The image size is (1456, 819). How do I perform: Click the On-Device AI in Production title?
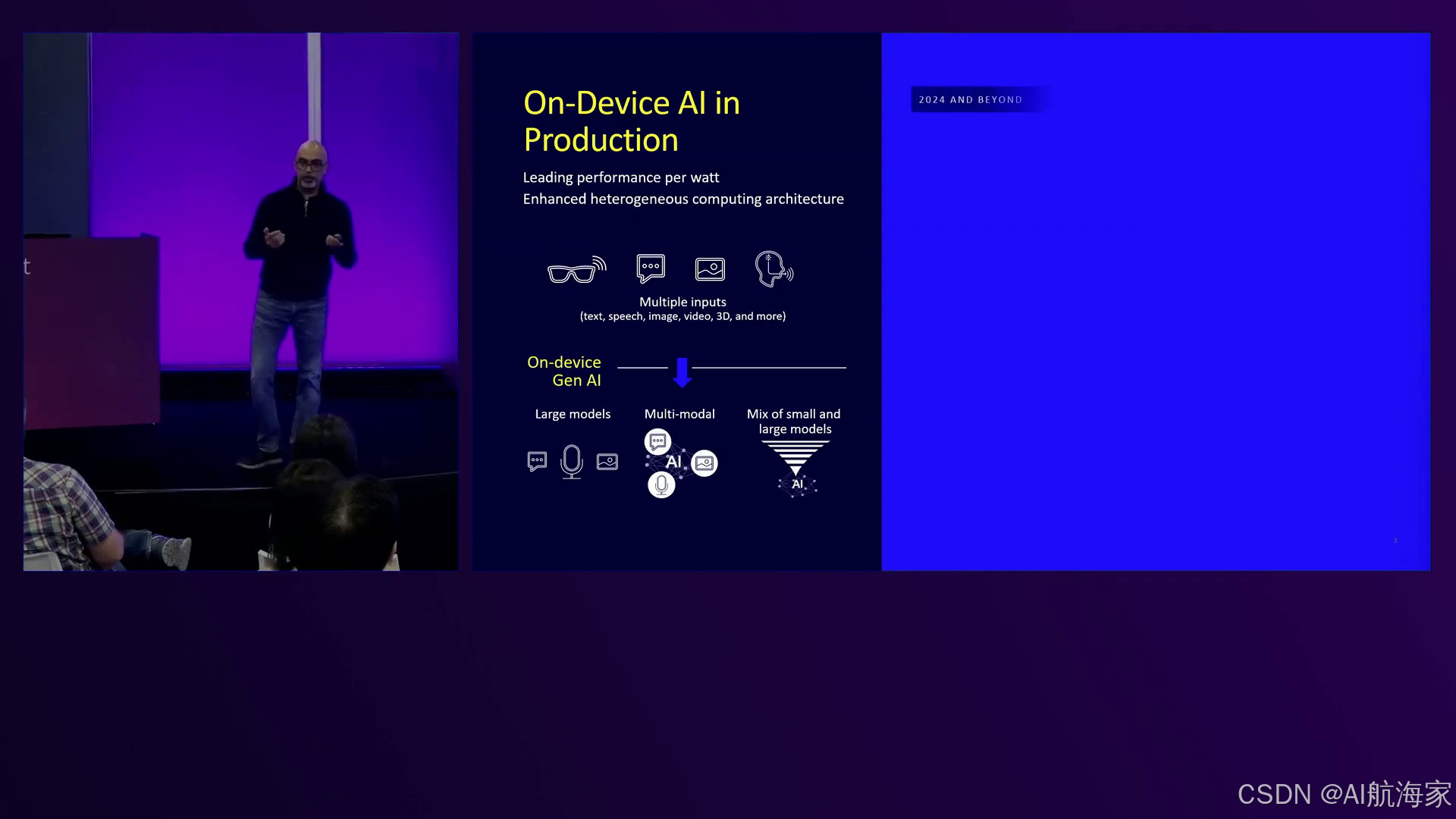point(631,121)
